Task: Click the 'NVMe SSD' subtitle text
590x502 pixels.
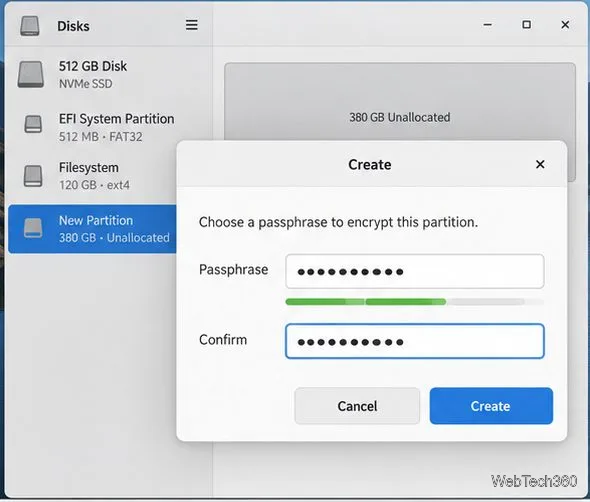Action: tap(85, 84)
